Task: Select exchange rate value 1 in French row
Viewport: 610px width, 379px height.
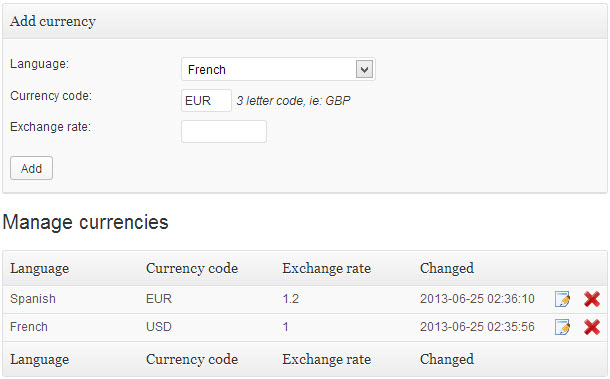Action: 286,327
